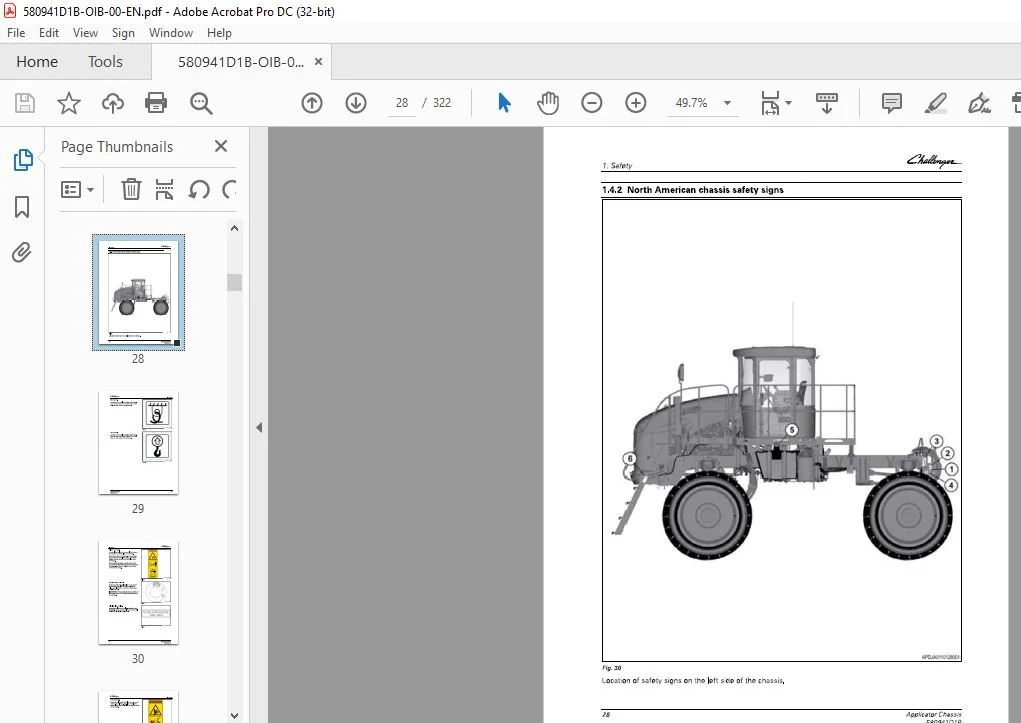Switch to the Tools tab
This screenshot has width=1021, height=723.
(x=105, y=62)
